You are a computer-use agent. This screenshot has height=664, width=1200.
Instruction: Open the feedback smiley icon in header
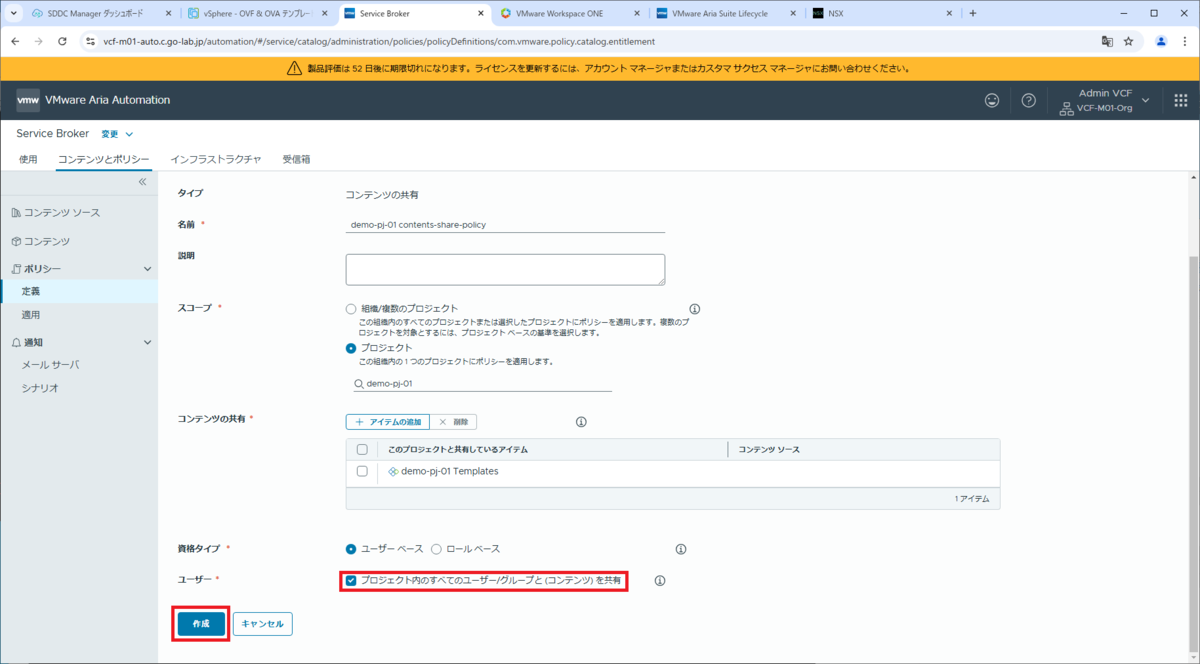(x=992, y=100)
